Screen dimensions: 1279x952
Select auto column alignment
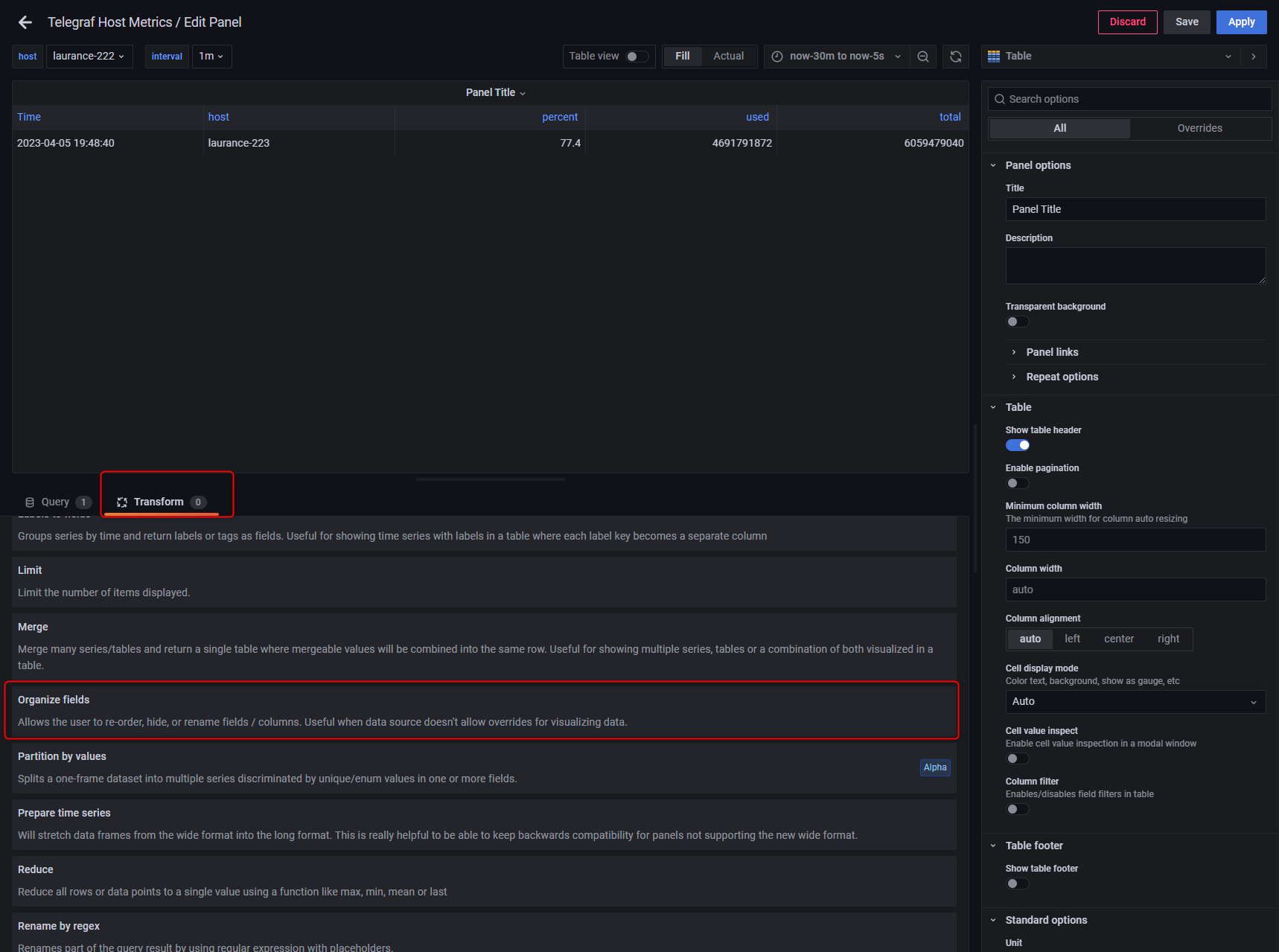tap(1030, 639)
